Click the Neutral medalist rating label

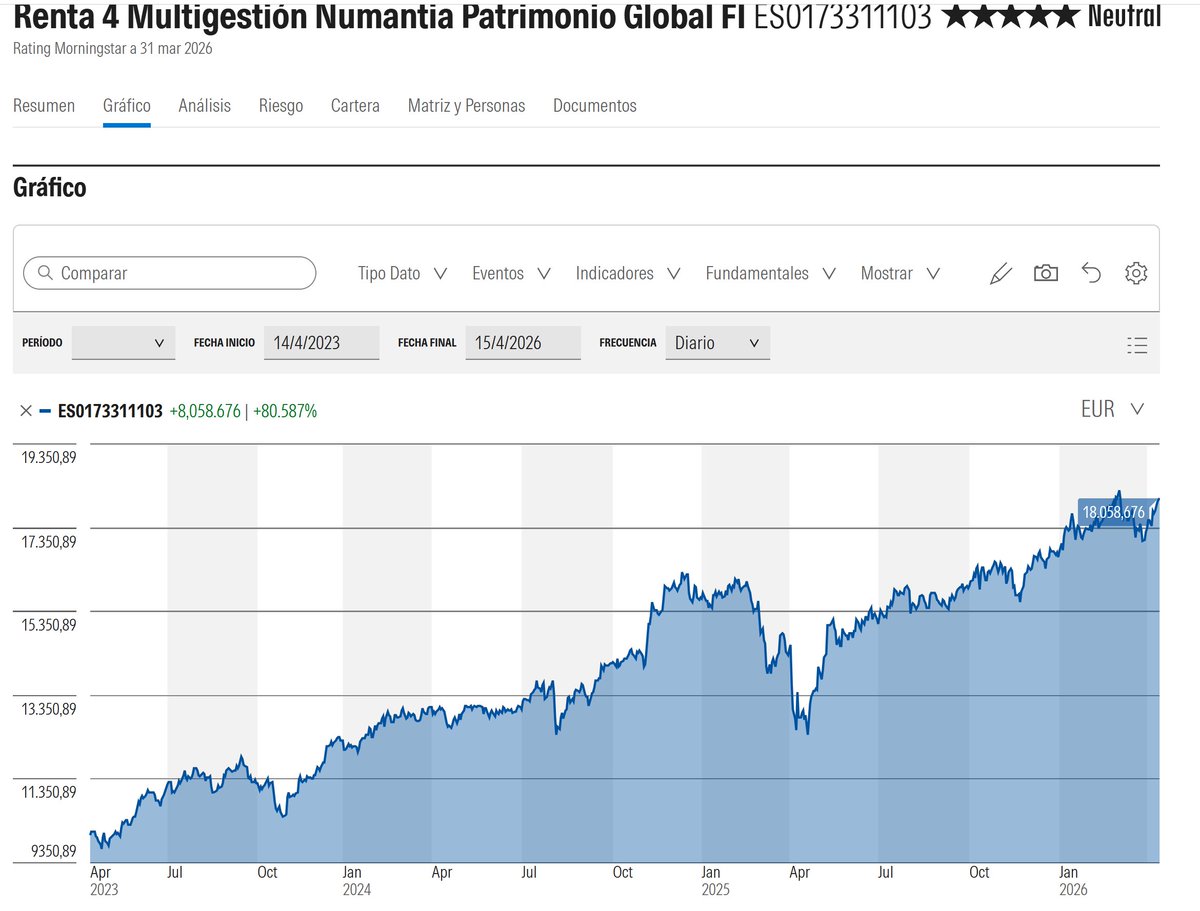[1124, 16]
